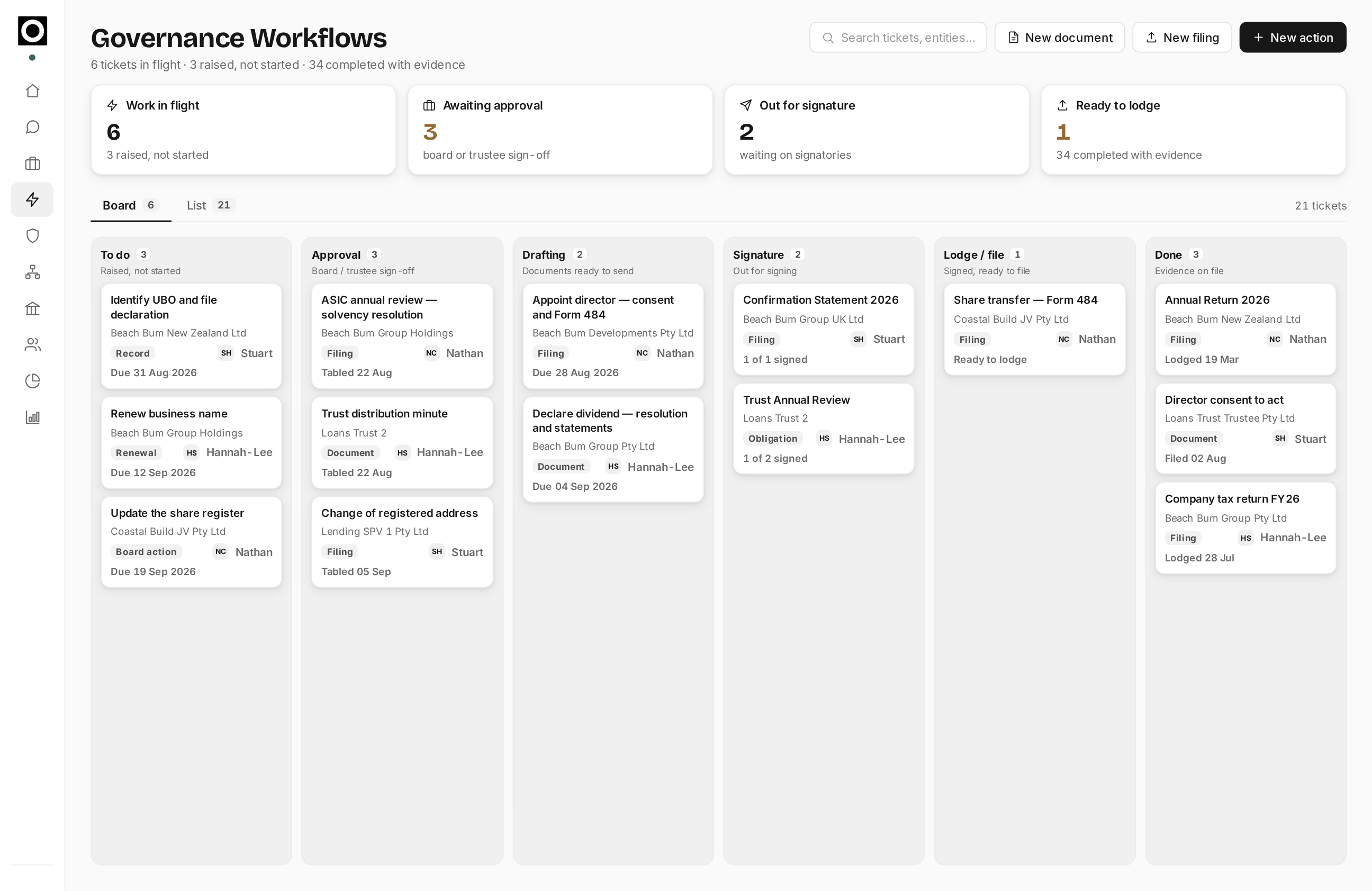This screenshot has height=891, width=1372.
Task: Switch to the Board tab
Action: tap(131, 205)
